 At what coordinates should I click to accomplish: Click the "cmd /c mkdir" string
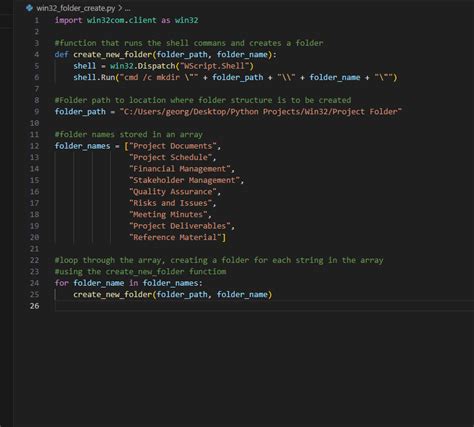(x=159, y=77)
